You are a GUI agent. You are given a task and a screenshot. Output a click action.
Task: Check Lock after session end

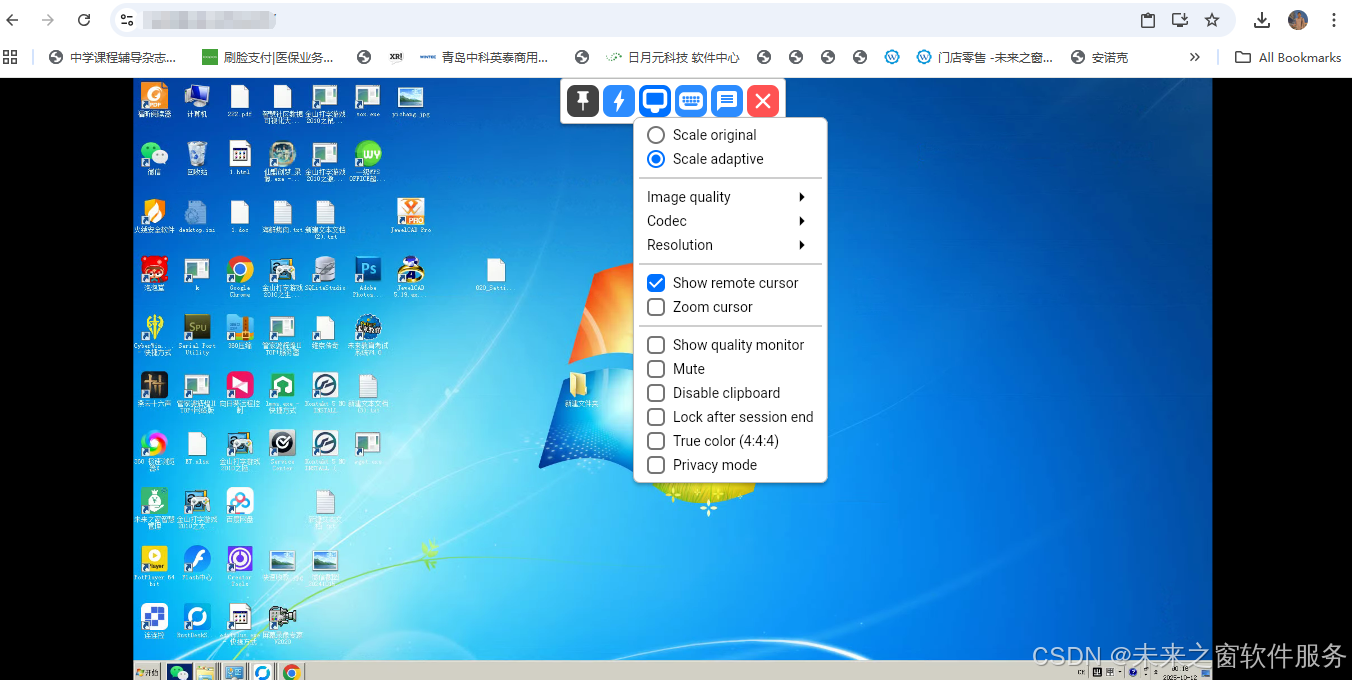point(656,417)
